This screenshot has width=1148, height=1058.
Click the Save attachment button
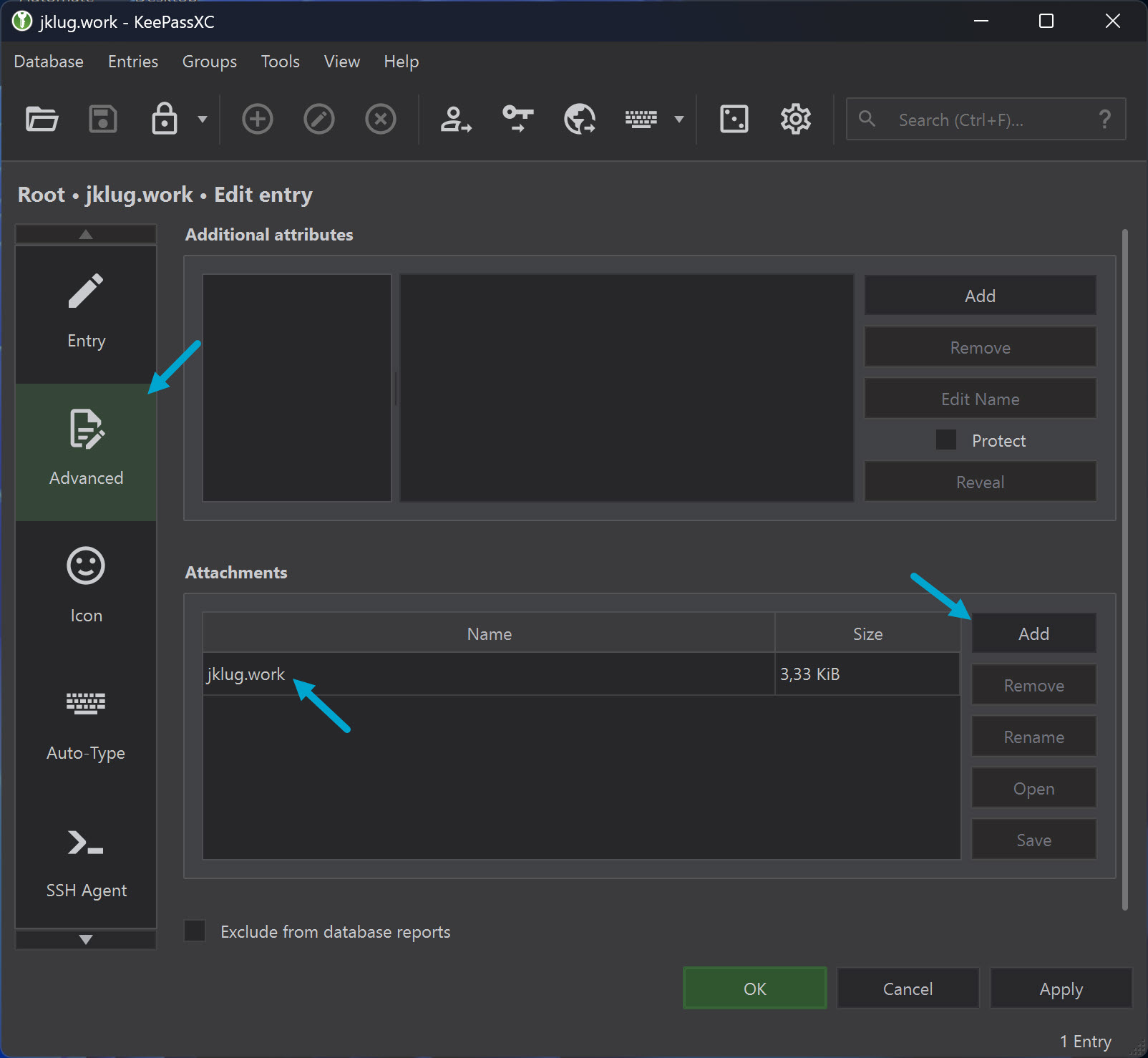click(1033, 840)
